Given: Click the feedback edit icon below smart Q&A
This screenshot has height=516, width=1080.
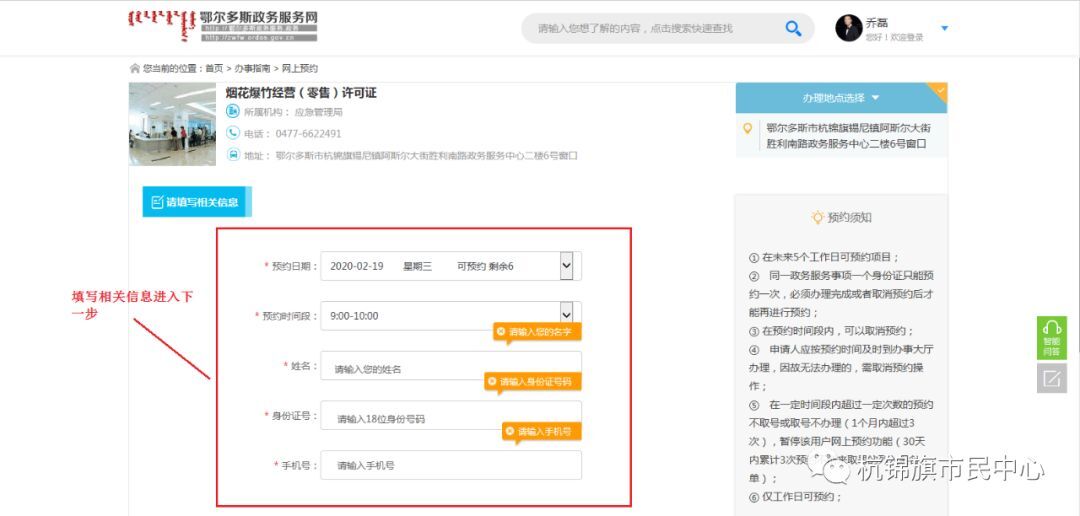Looking at the screenshot, I should pos(1051,378).
